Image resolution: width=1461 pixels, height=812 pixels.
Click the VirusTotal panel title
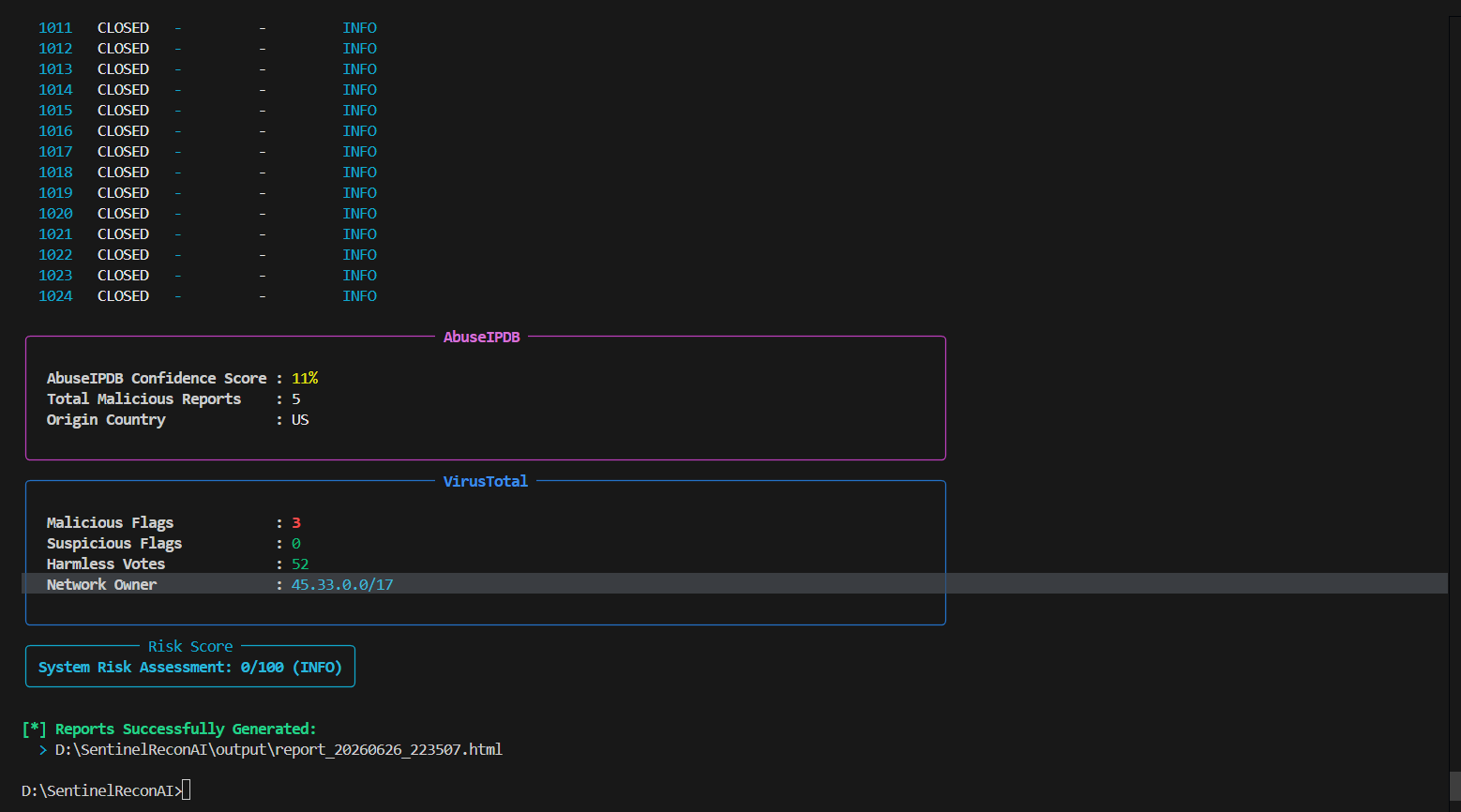point(485,482)
